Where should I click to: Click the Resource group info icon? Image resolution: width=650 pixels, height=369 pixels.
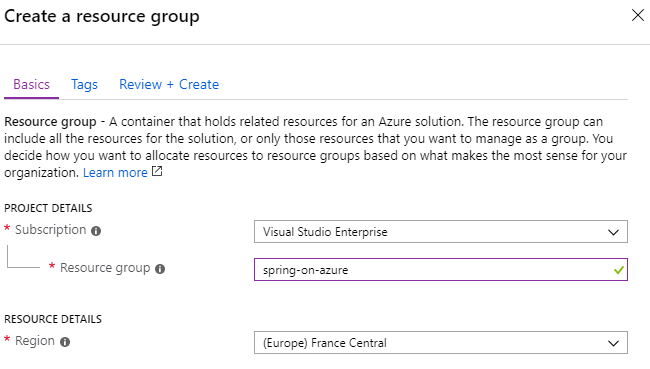tap(160, 269)
